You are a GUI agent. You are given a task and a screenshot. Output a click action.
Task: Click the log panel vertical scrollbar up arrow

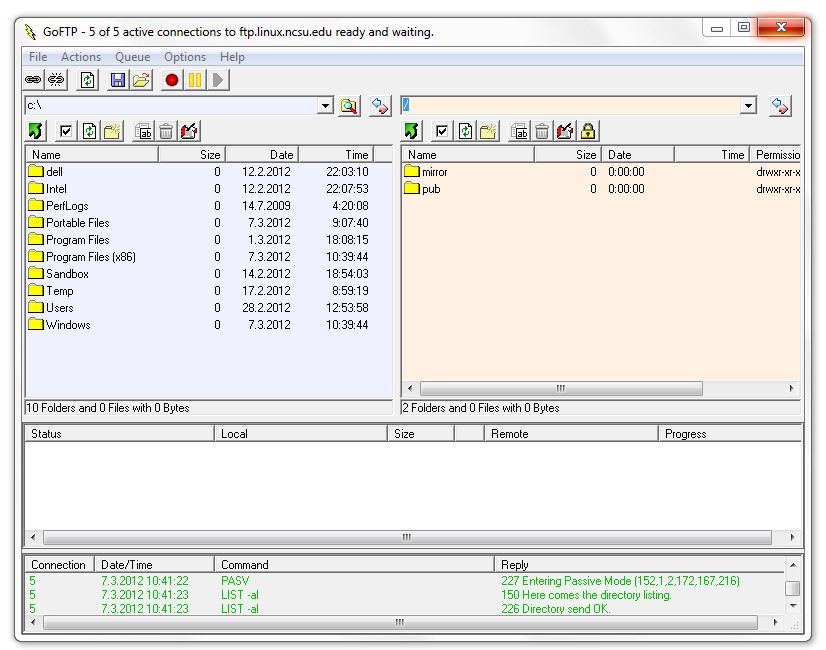tap(793, 565)
